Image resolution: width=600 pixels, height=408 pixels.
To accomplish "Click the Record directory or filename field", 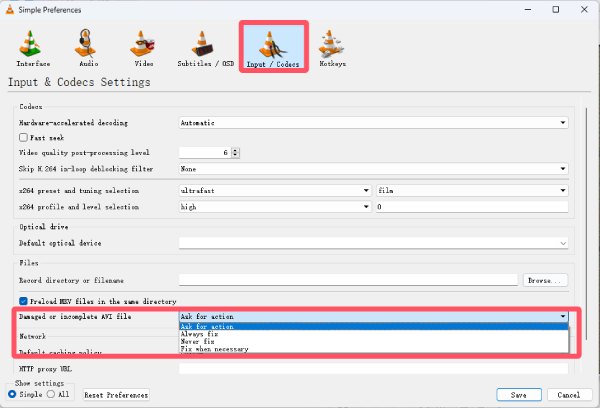I will click(x=348, y=280).
